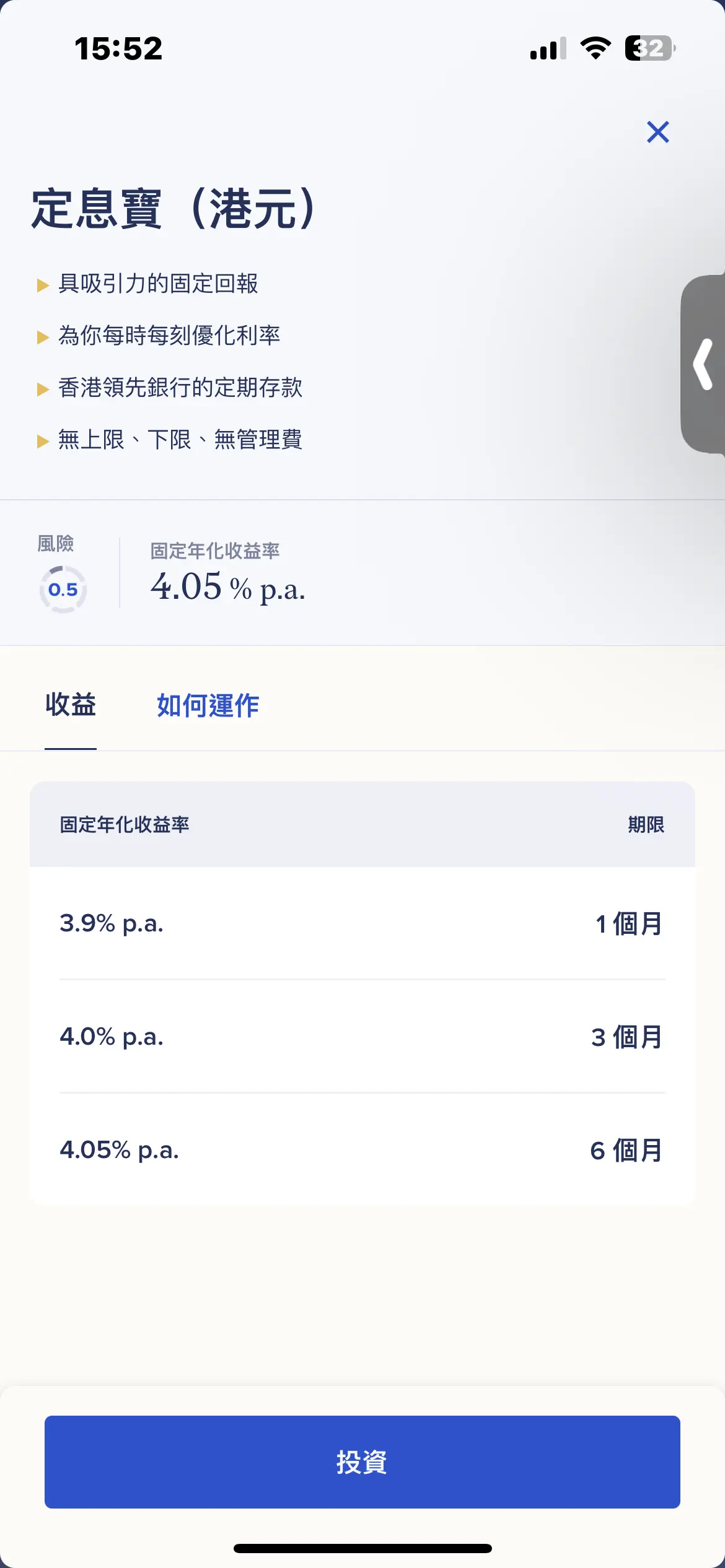The width and height of the screenshot is (725, 1568).
Task: Tap the battery indicator in status bar
Action: pos(649,48)
